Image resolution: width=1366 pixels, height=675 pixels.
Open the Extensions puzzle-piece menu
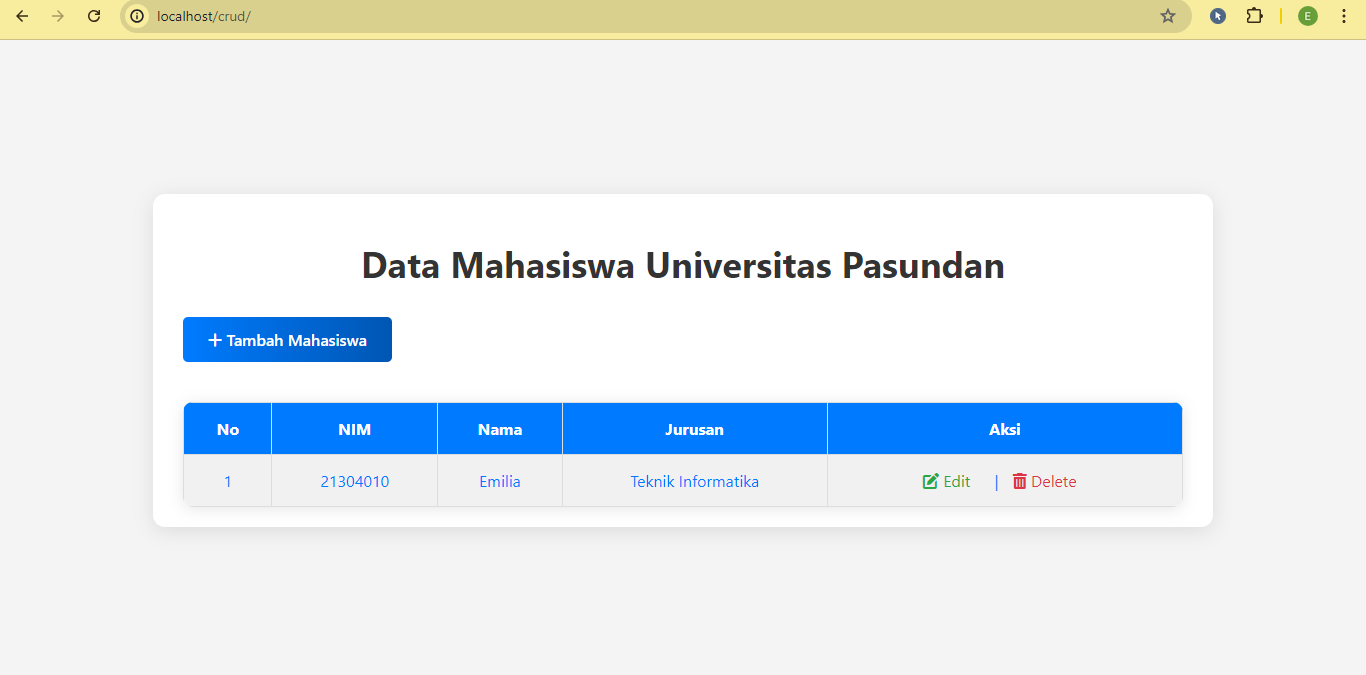click(x=1254, y=16)
